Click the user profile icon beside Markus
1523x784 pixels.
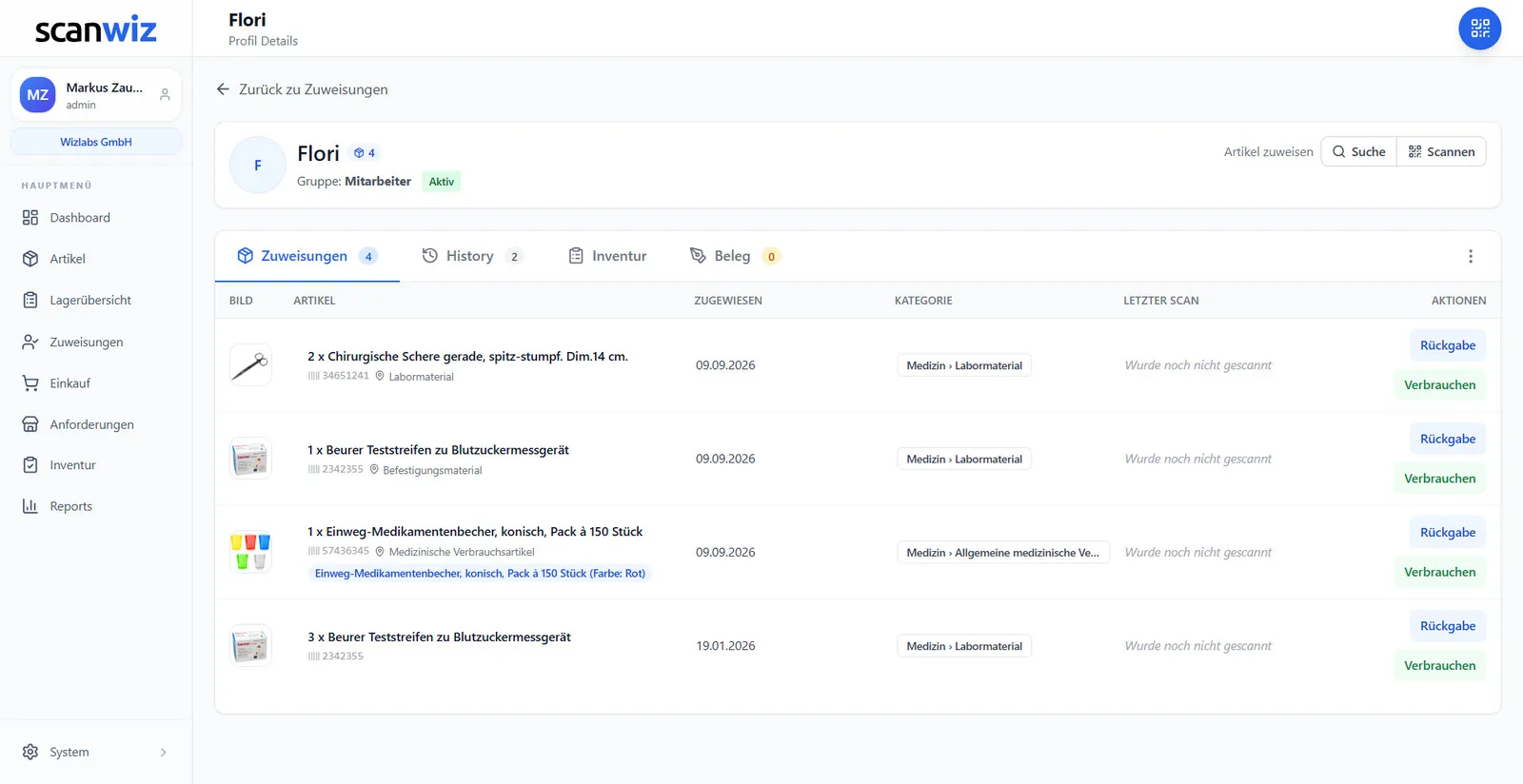pyautogui.click(x=165, y=95)
